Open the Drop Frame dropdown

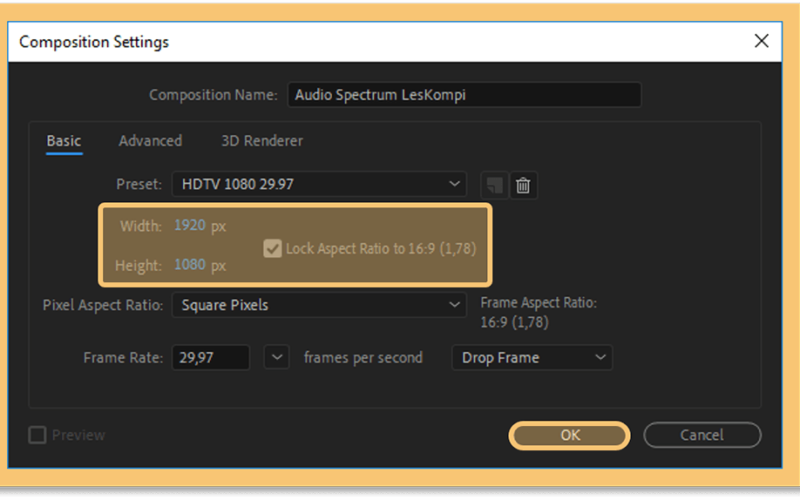532,358
